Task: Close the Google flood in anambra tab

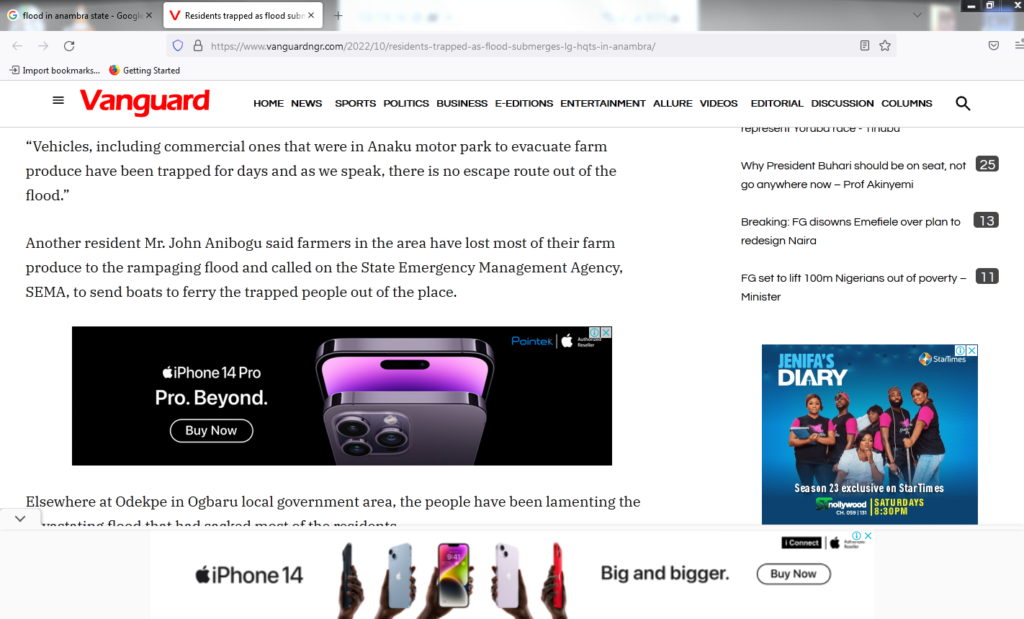Action: tap(149, 15)
